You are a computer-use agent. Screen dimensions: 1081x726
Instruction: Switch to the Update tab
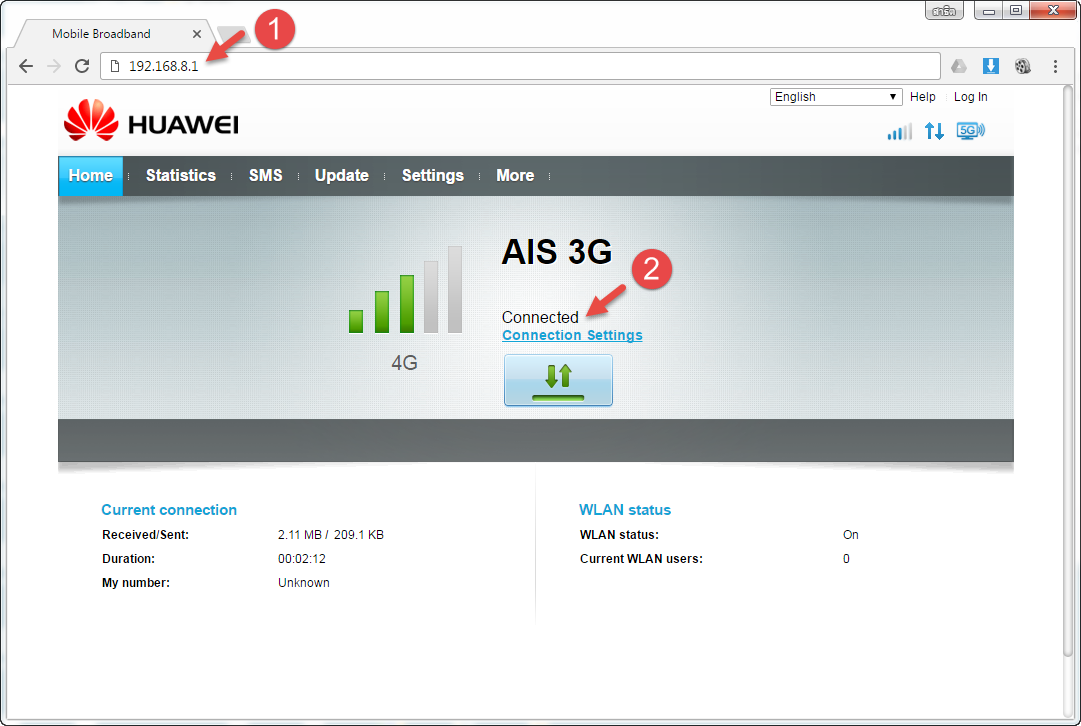(x=341, y=176)
